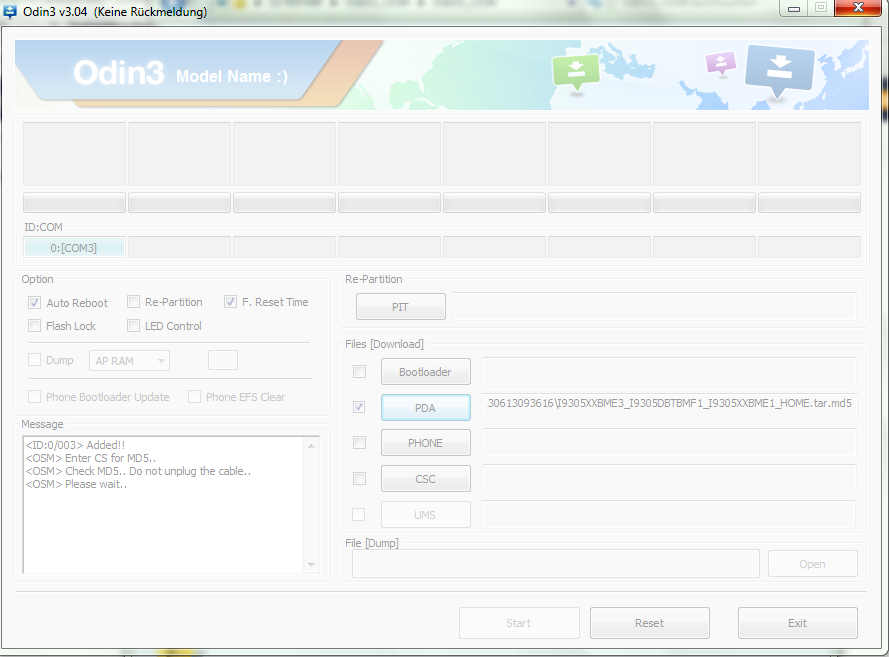Image resolution: width=889 pixels, height=657 pixels.
Task: Untick the checkbox beside PDA button
Action: click(x=359, y=407)
